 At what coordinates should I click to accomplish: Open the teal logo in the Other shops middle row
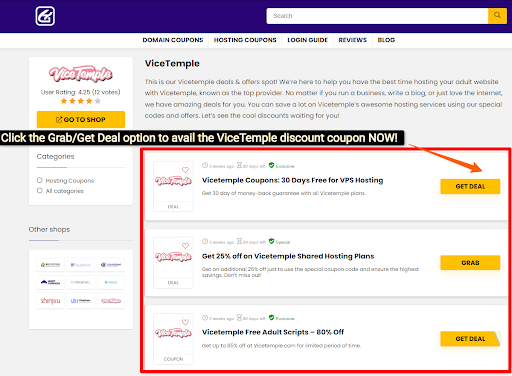(111, 282)
